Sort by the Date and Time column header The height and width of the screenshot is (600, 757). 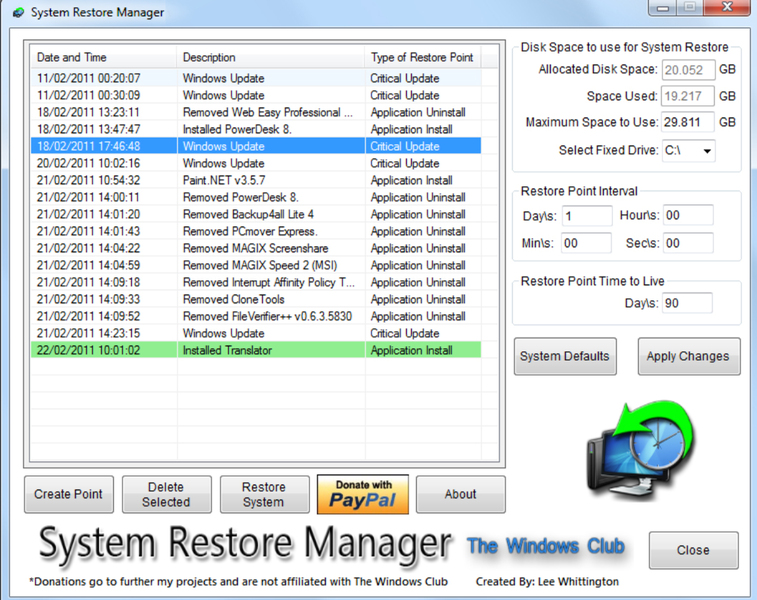103,57
